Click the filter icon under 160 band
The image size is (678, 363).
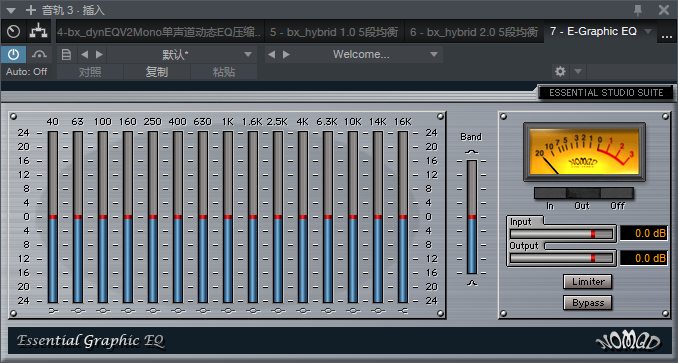point(128,311)
